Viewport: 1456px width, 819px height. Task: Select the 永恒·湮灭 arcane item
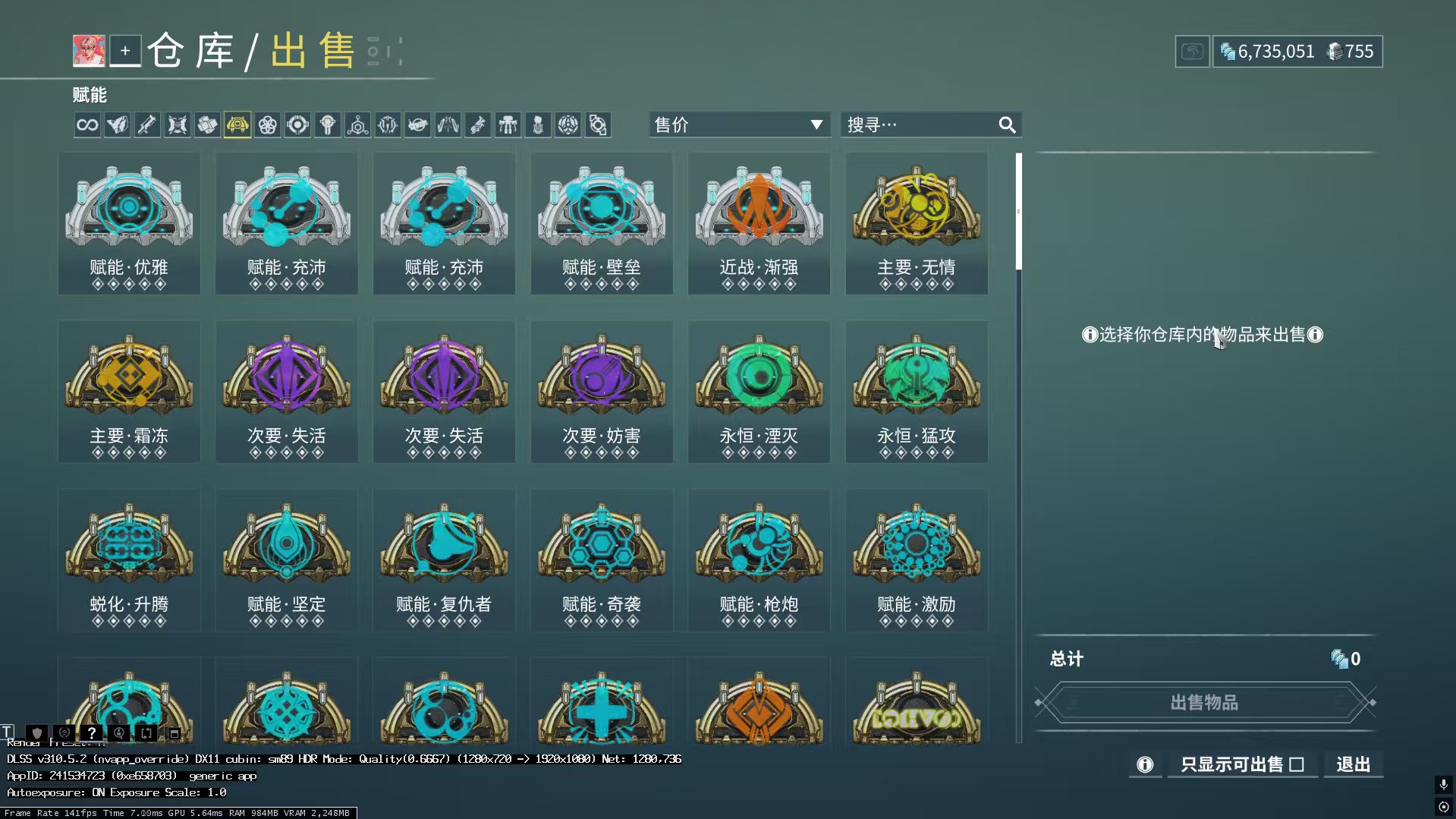(x=759, y=392)
